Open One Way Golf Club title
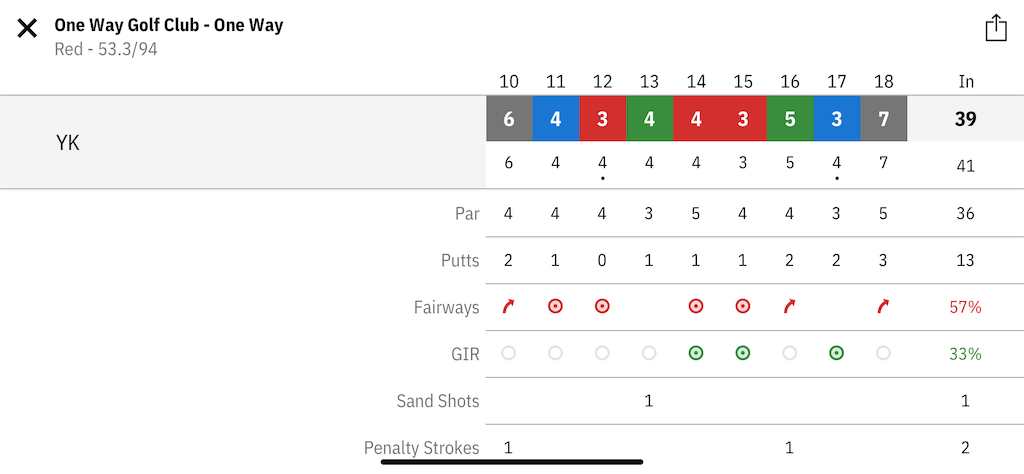 pyautogui.click(x=168, y=25)
